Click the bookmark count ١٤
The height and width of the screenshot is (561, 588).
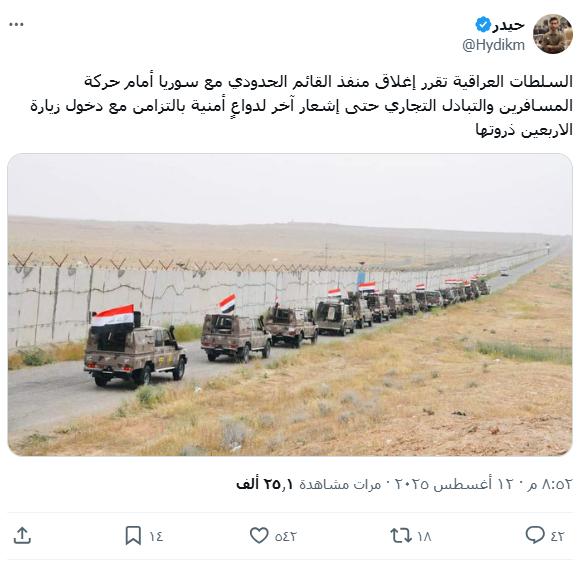[156, 536]
